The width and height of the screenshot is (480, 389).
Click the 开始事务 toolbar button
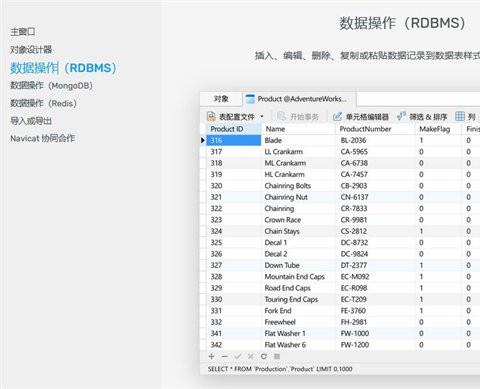tap(298, 116)
